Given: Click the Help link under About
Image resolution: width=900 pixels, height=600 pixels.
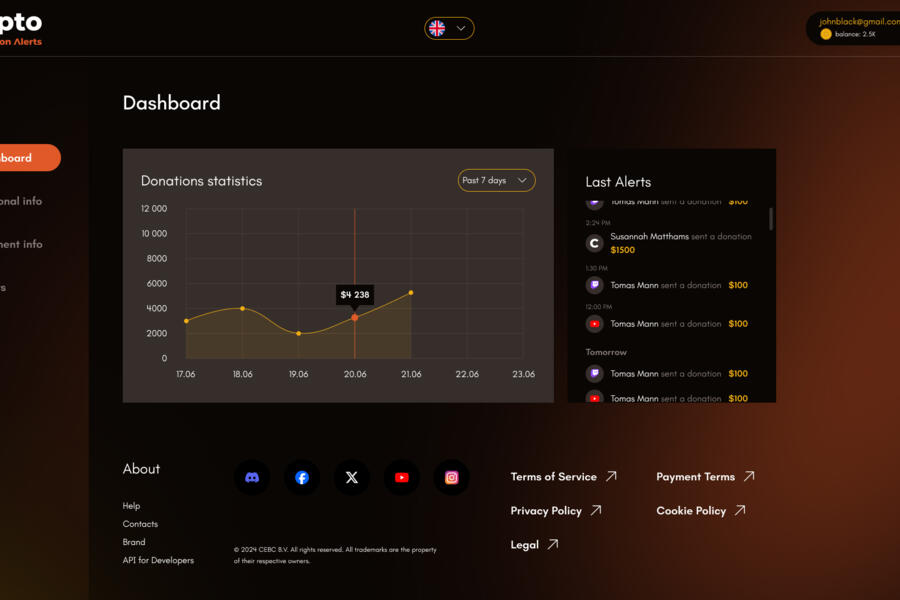Looking at the screenshot, I should 131,505.
